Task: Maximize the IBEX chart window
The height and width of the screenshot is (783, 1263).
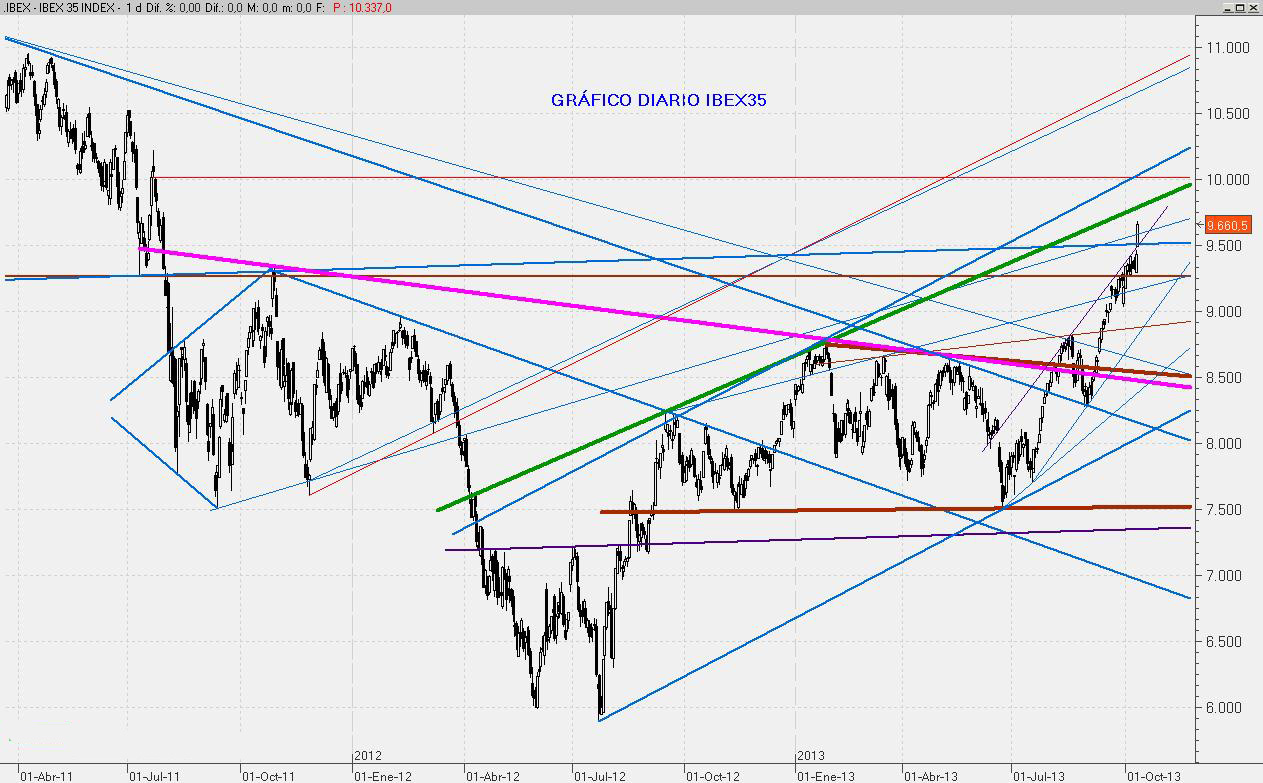Action: point(1240,7)
